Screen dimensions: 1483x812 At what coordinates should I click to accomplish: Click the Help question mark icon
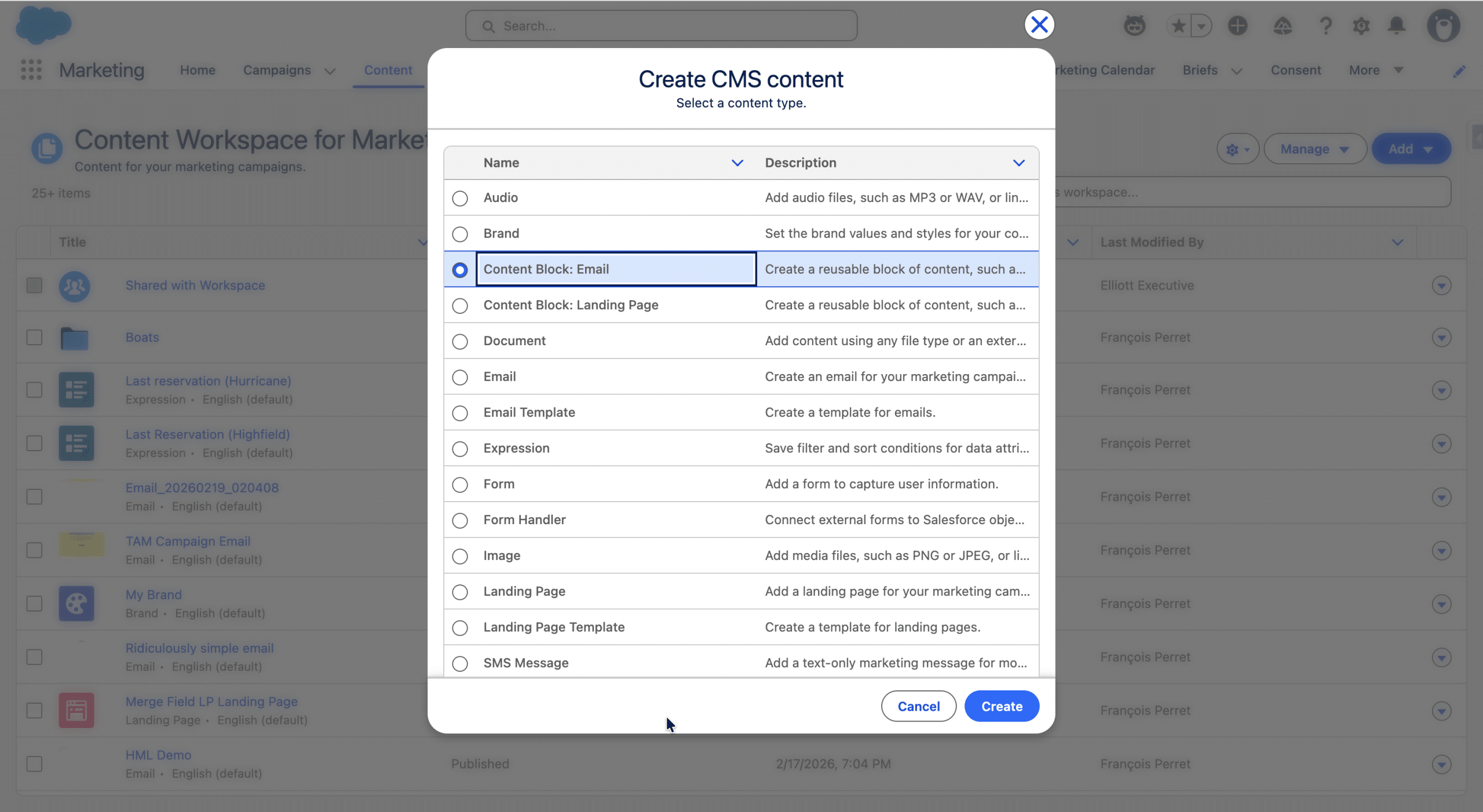[x=1325, y=26]
